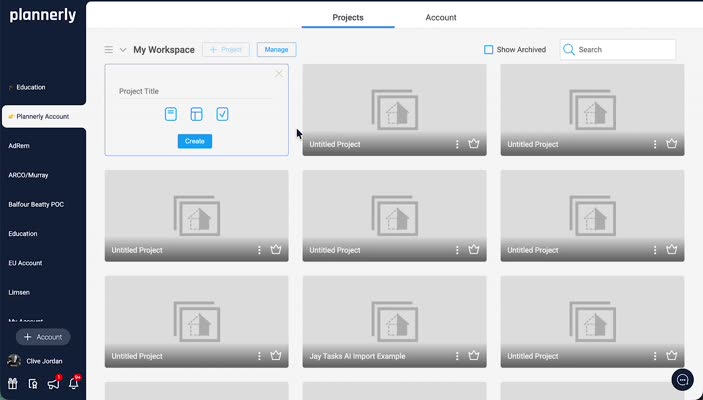This screenshot has height=400, width=703.
Task: Select the checkmark task icon in new project card
Action: tap(222, 114)
